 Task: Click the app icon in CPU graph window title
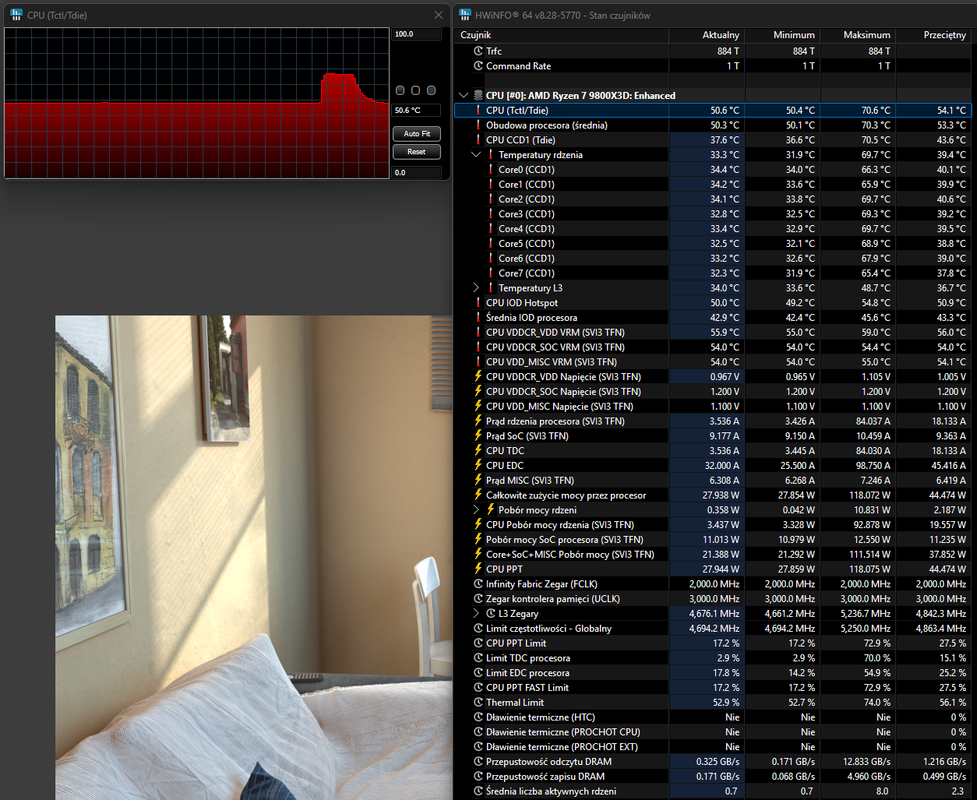click(x=16, y=15)
